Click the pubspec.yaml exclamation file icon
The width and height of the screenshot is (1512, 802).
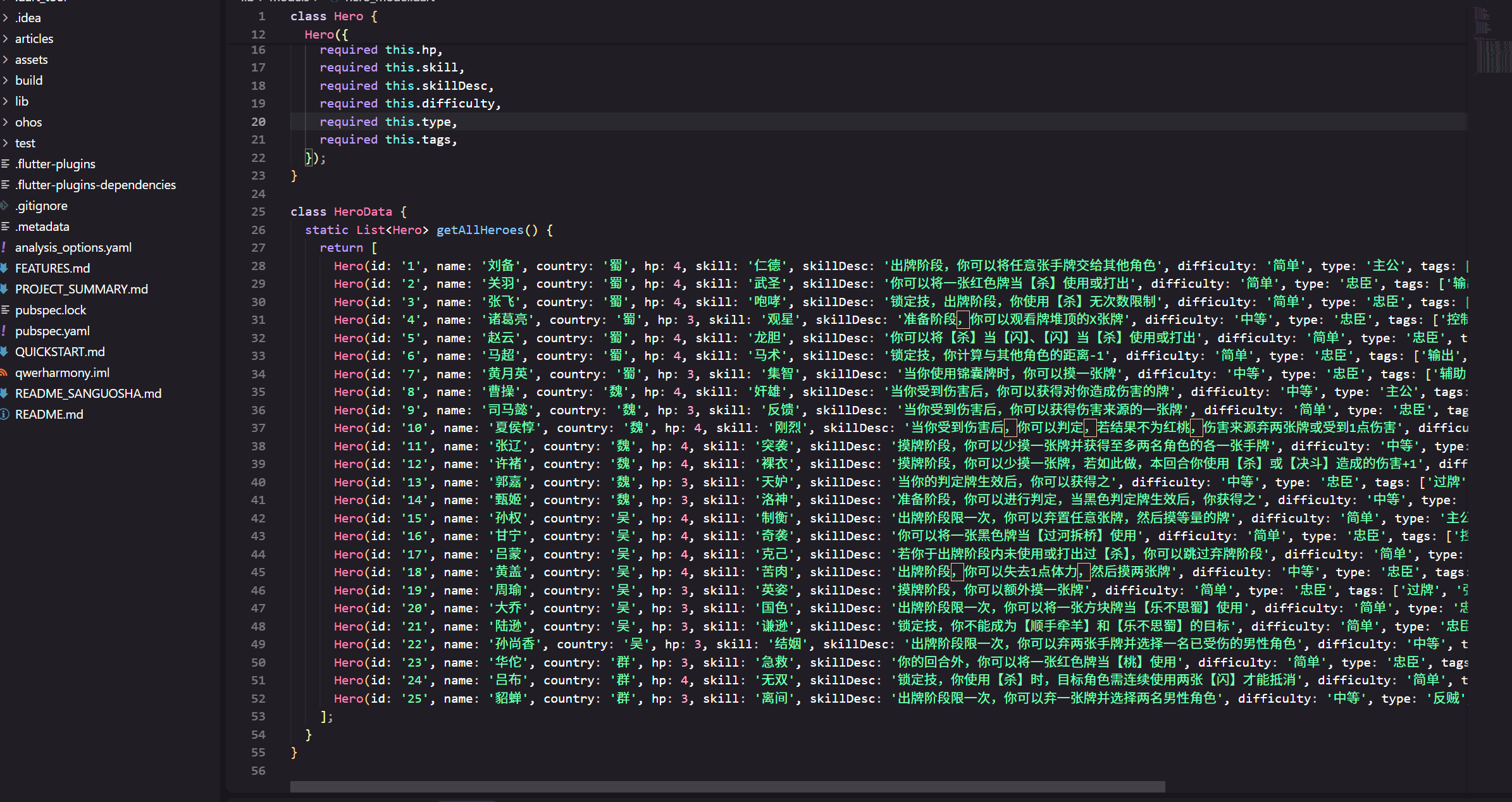(4, 331)
